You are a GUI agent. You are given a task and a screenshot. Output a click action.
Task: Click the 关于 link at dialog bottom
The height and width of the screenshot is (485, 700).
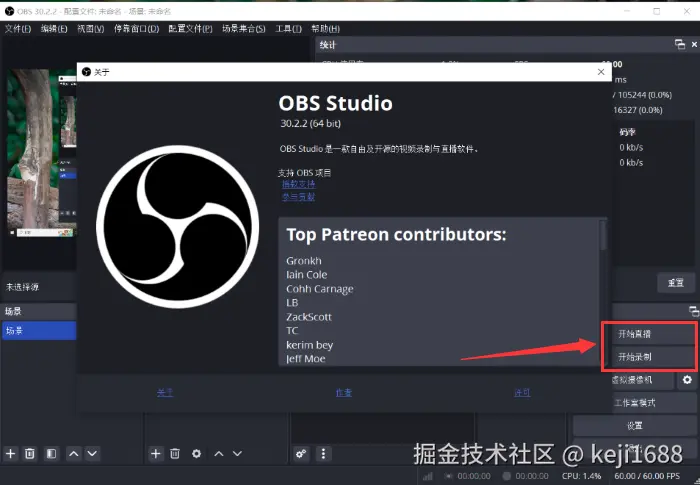165,393
